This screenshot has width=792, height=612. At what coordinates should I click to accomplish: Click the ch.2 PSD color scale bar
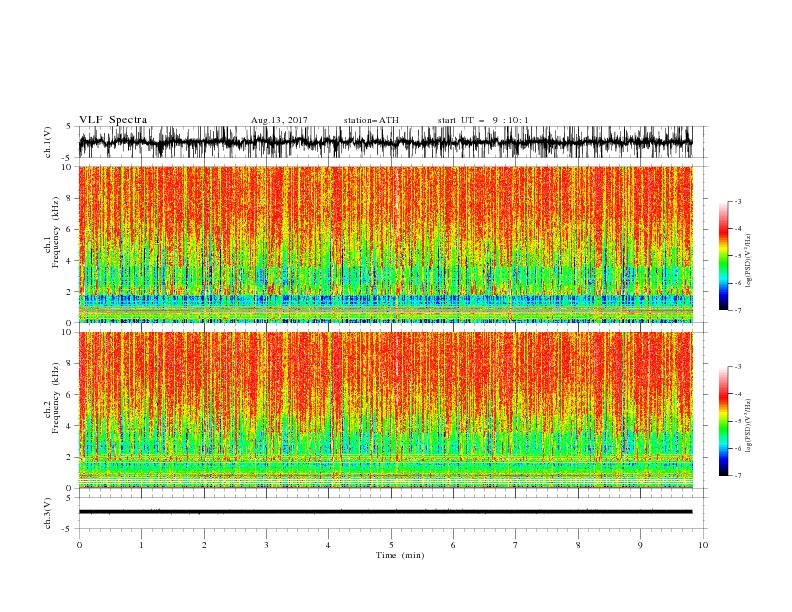point(723,421)
